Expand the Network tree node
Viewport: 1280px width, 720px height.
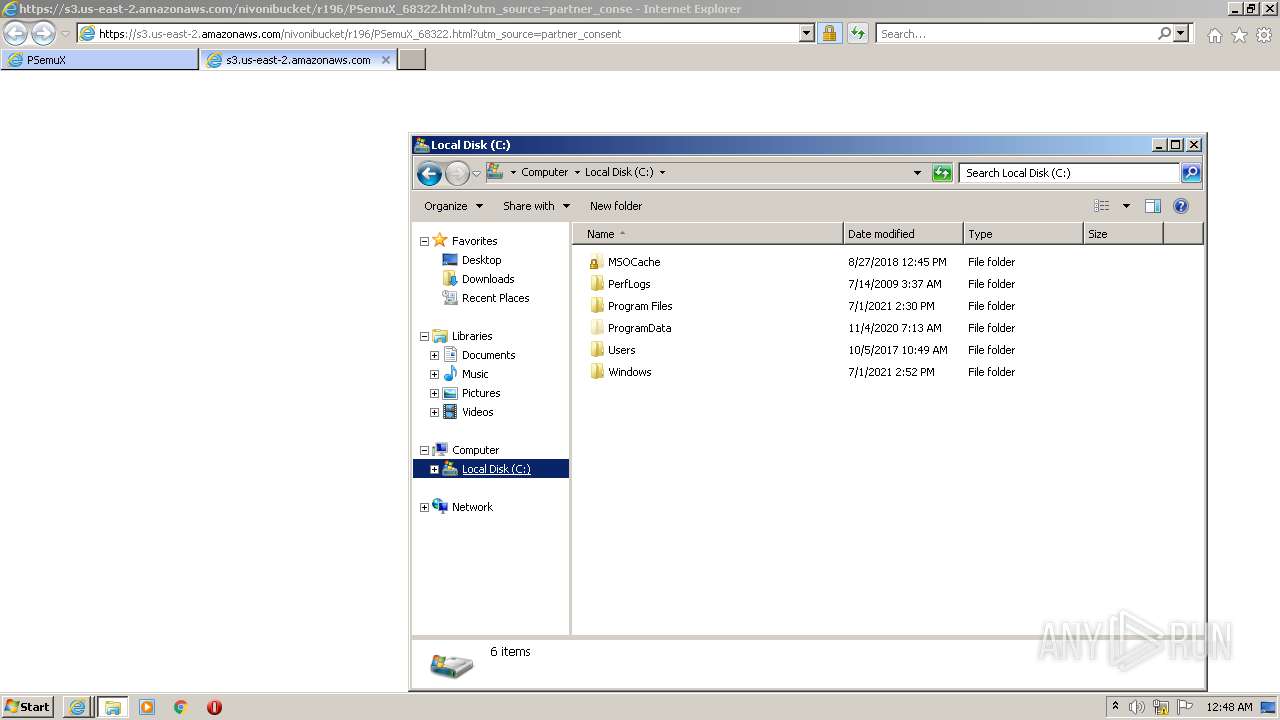coord(424,507)
